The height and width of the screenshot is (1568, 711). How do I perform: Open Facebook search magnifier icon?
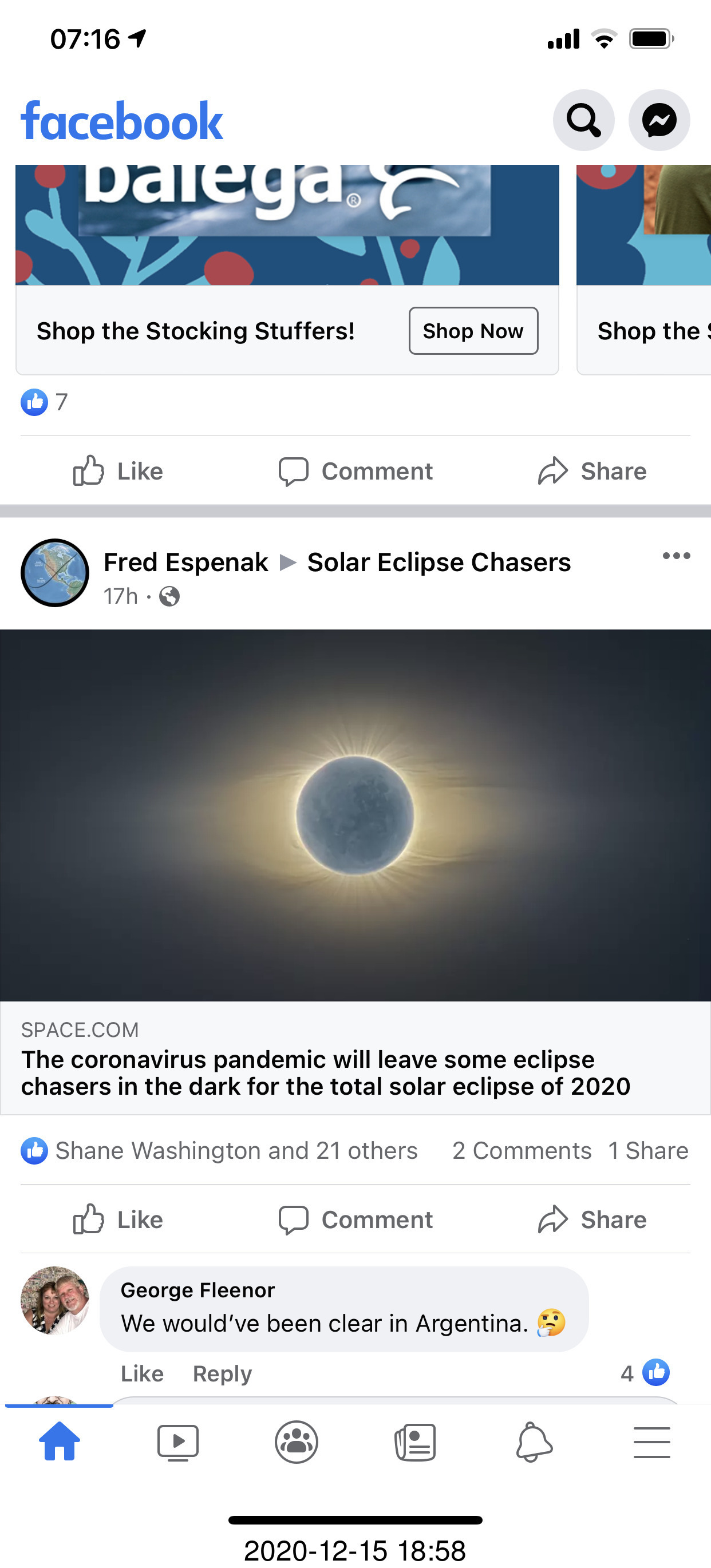point(583,121)
